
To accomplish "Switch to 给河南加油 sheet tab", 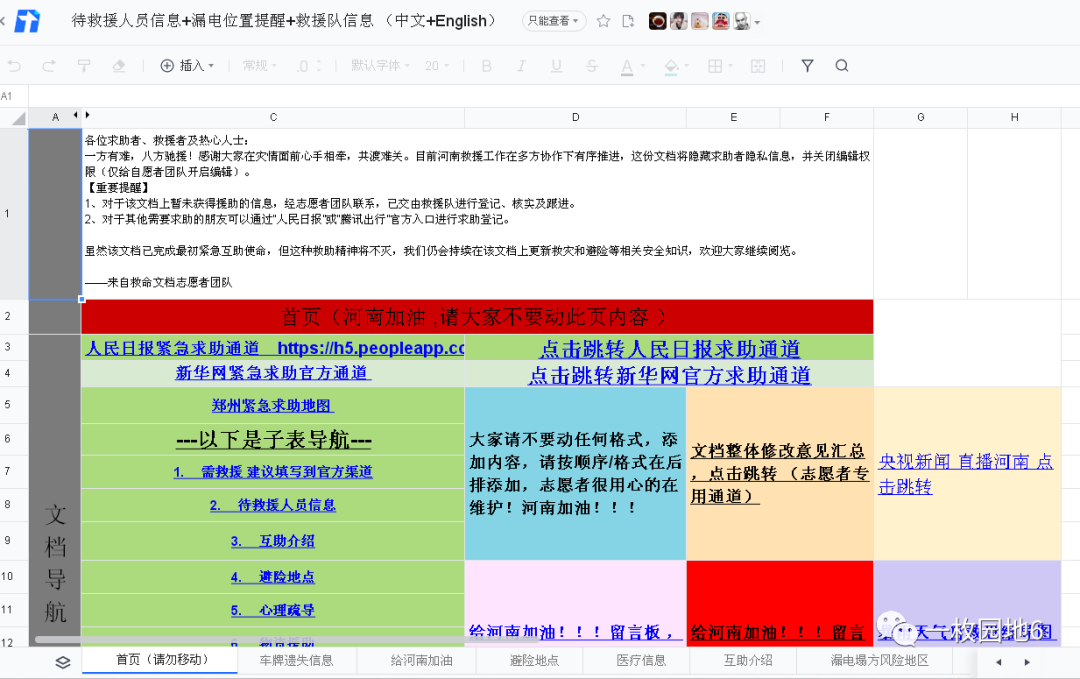I will [x=422, y=660].
